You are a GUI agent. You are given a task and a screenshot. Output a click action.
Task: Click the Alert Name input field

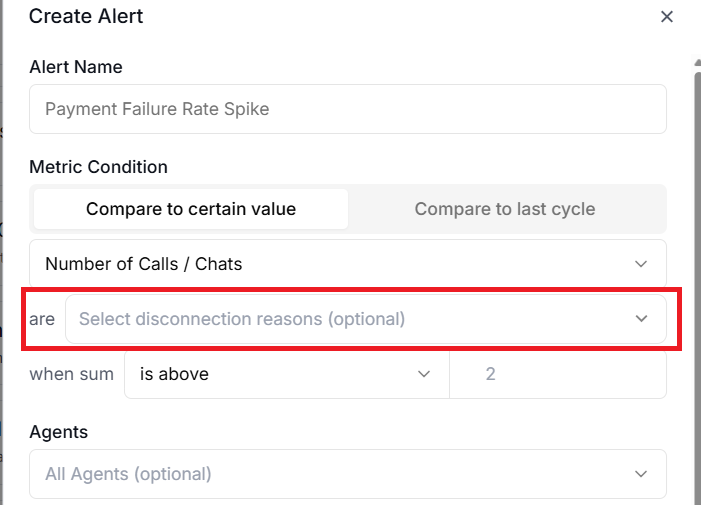point(347,109)
